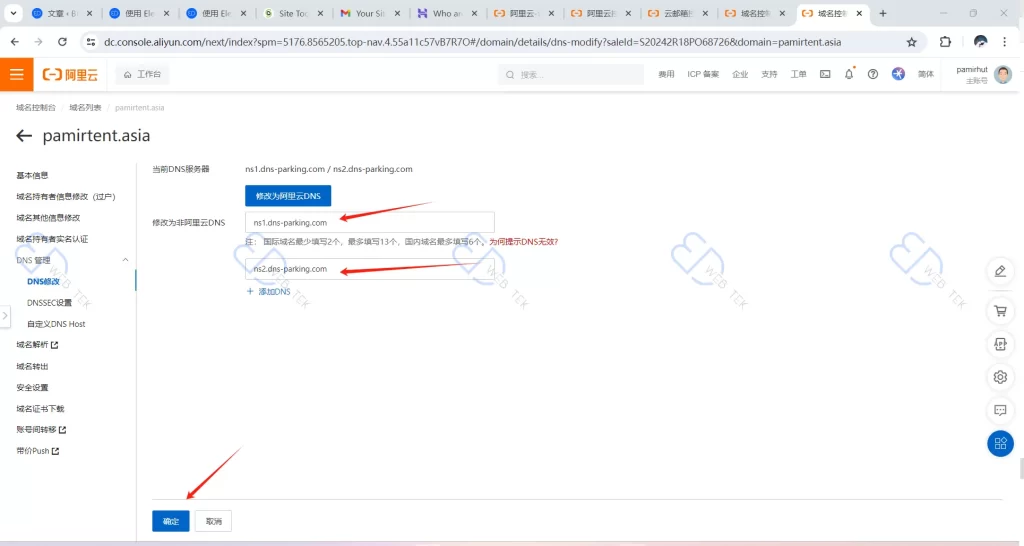This screenshot has width=1024, height=546.
Task: Open 费用 menu in header
Action: 666,74
